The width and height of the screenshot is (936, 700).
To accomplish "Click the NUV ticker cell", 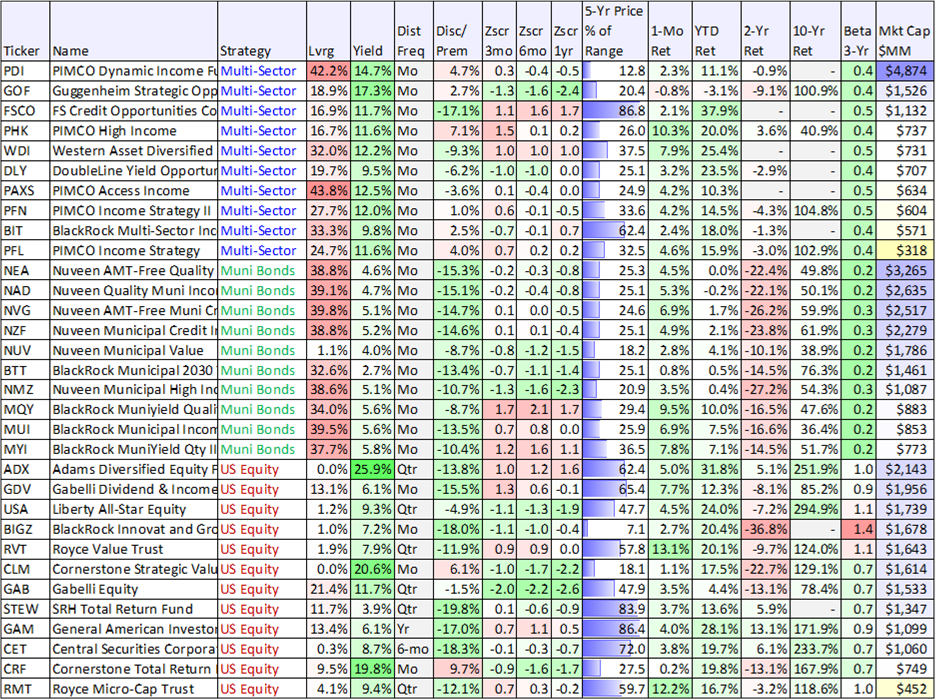I will pyautogui.click(x=26, y=350).
